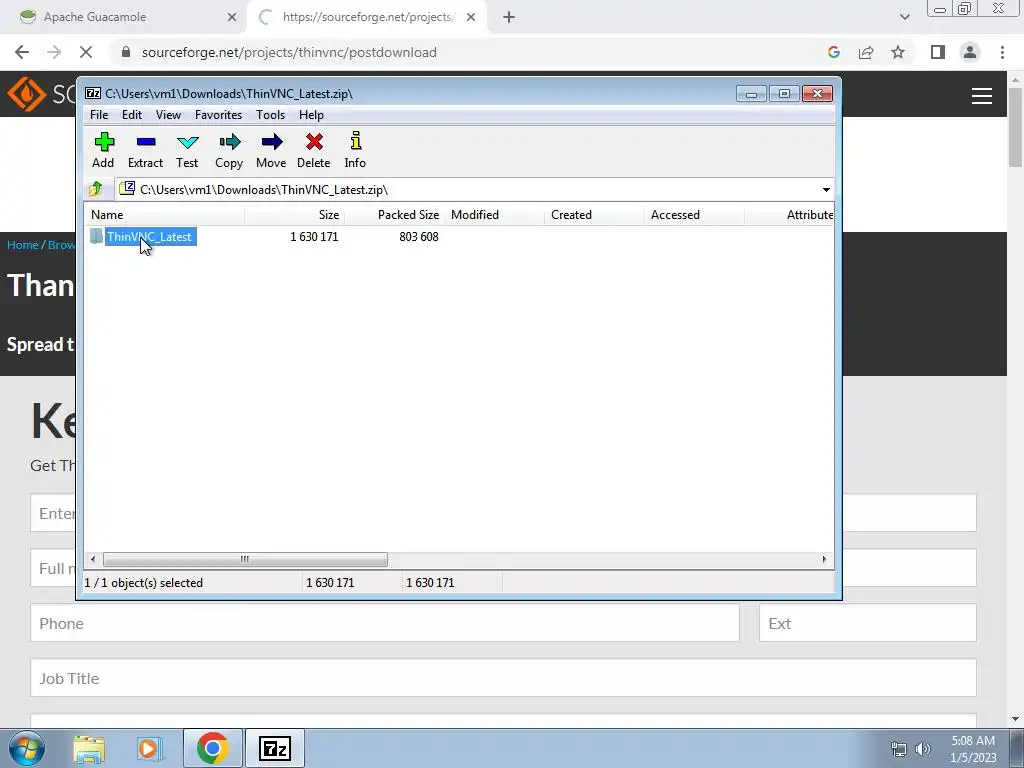Click the share page icon in Chrome
This screenshot has height=768, width=1024.
(x=866, y=52)
